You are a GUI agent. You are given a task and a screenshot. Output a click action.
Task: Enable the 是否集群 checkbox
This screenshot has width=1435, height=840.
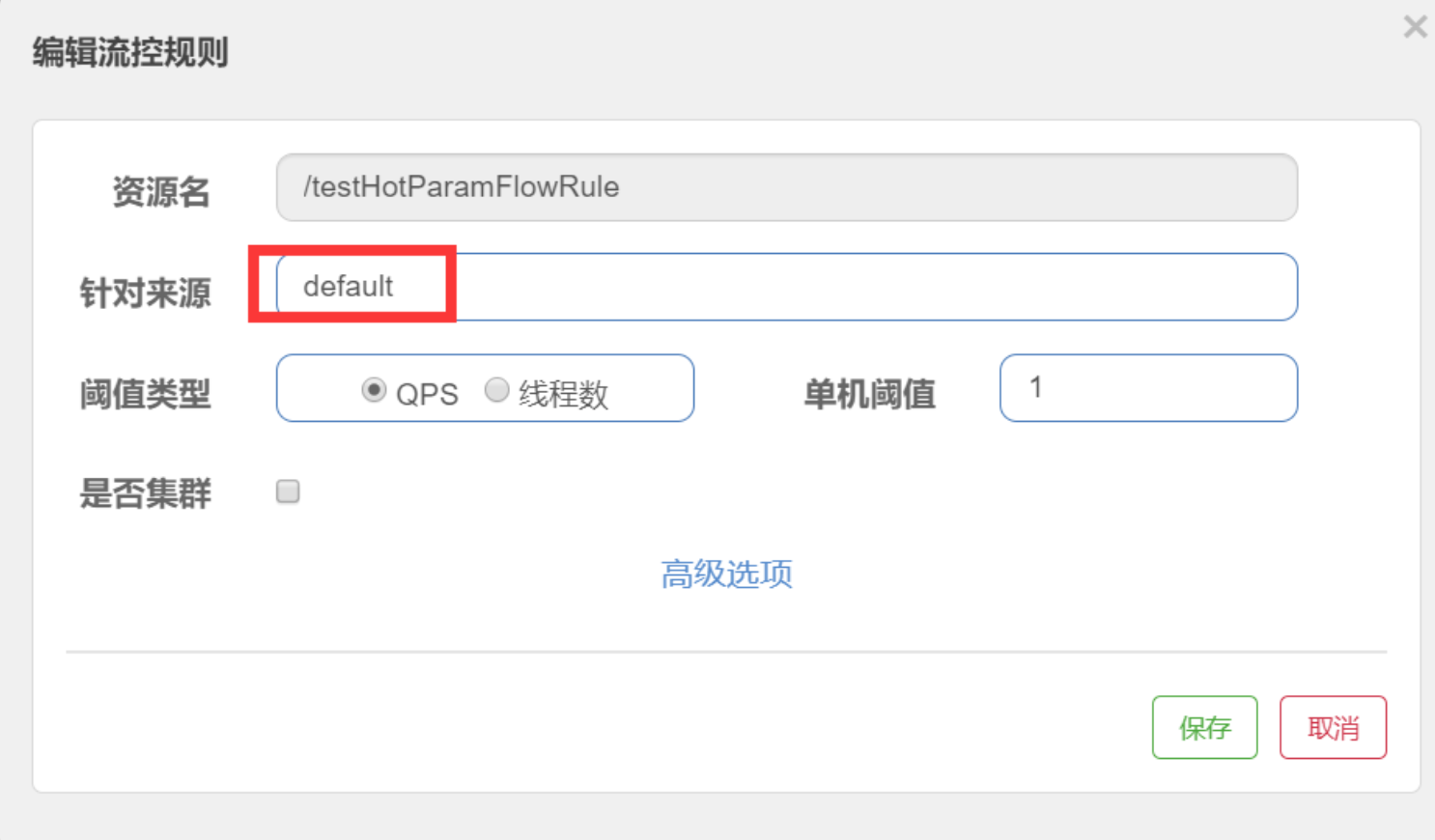288,491
